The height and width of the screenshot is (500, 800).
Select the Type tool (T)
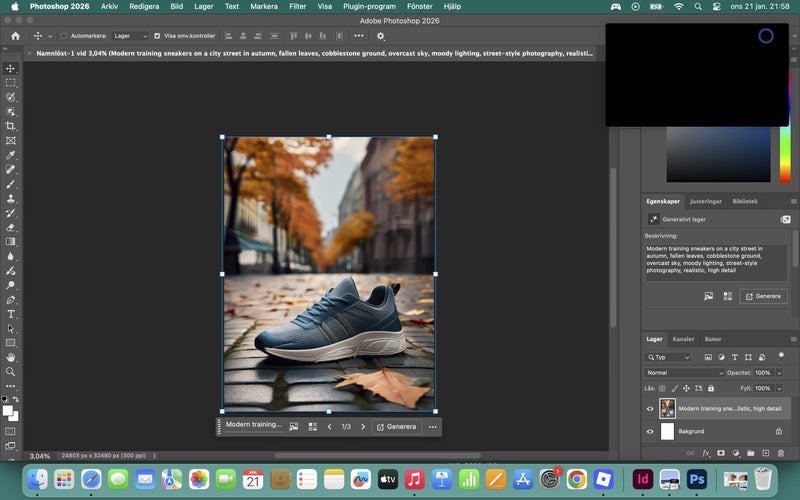tap(11, 314)
